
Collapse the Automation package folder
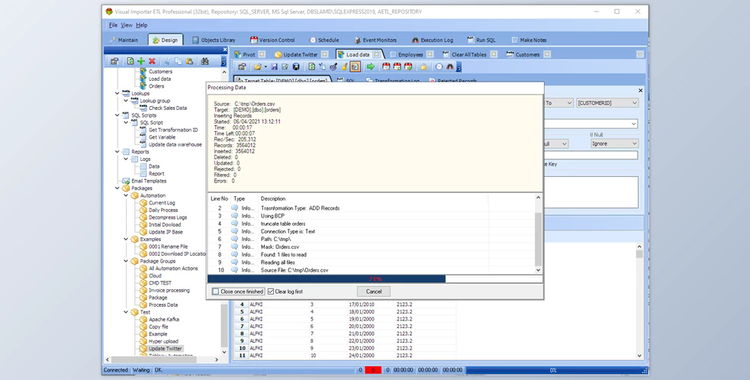click(x=126, y=196)
